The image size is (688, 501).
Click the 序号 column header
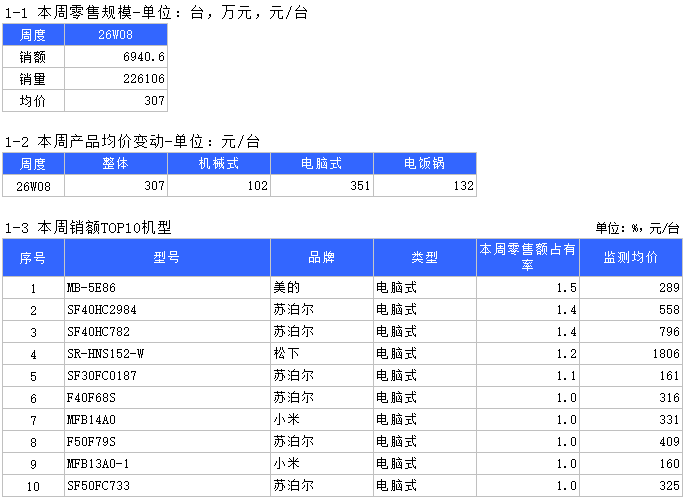[33, 258]
